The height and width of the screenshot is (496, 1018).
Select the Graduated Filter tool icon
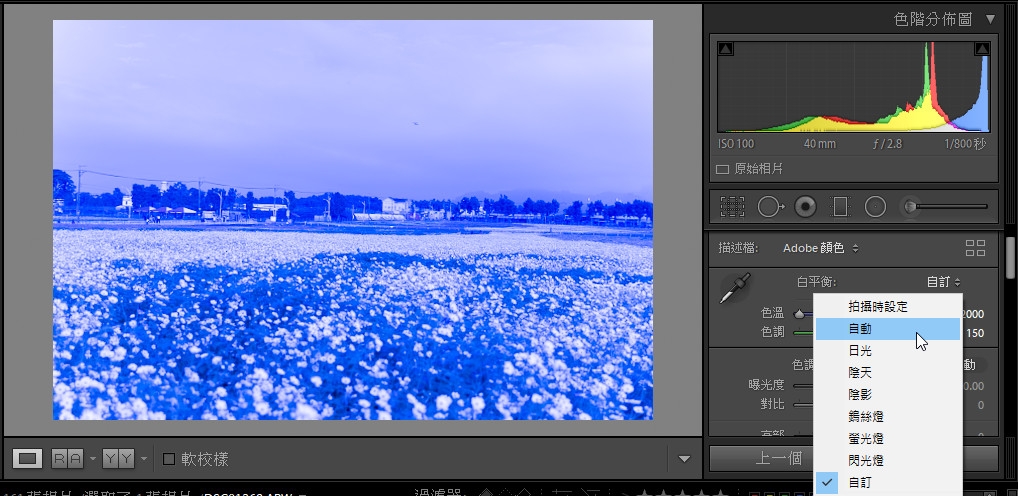coord(840,207)
